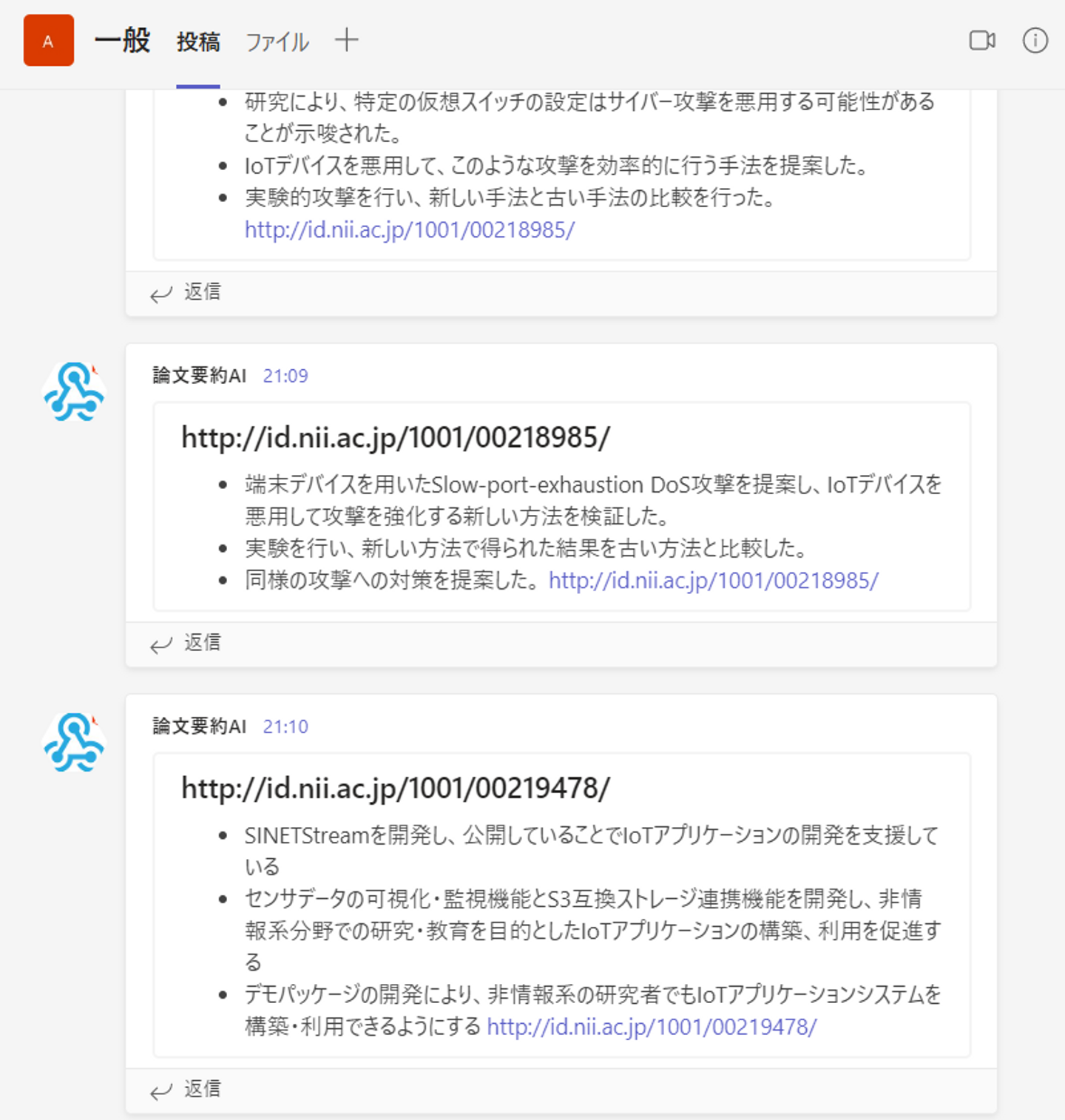
Task: Start a video meeting with the camera icon
Action: tap(982, 40)
